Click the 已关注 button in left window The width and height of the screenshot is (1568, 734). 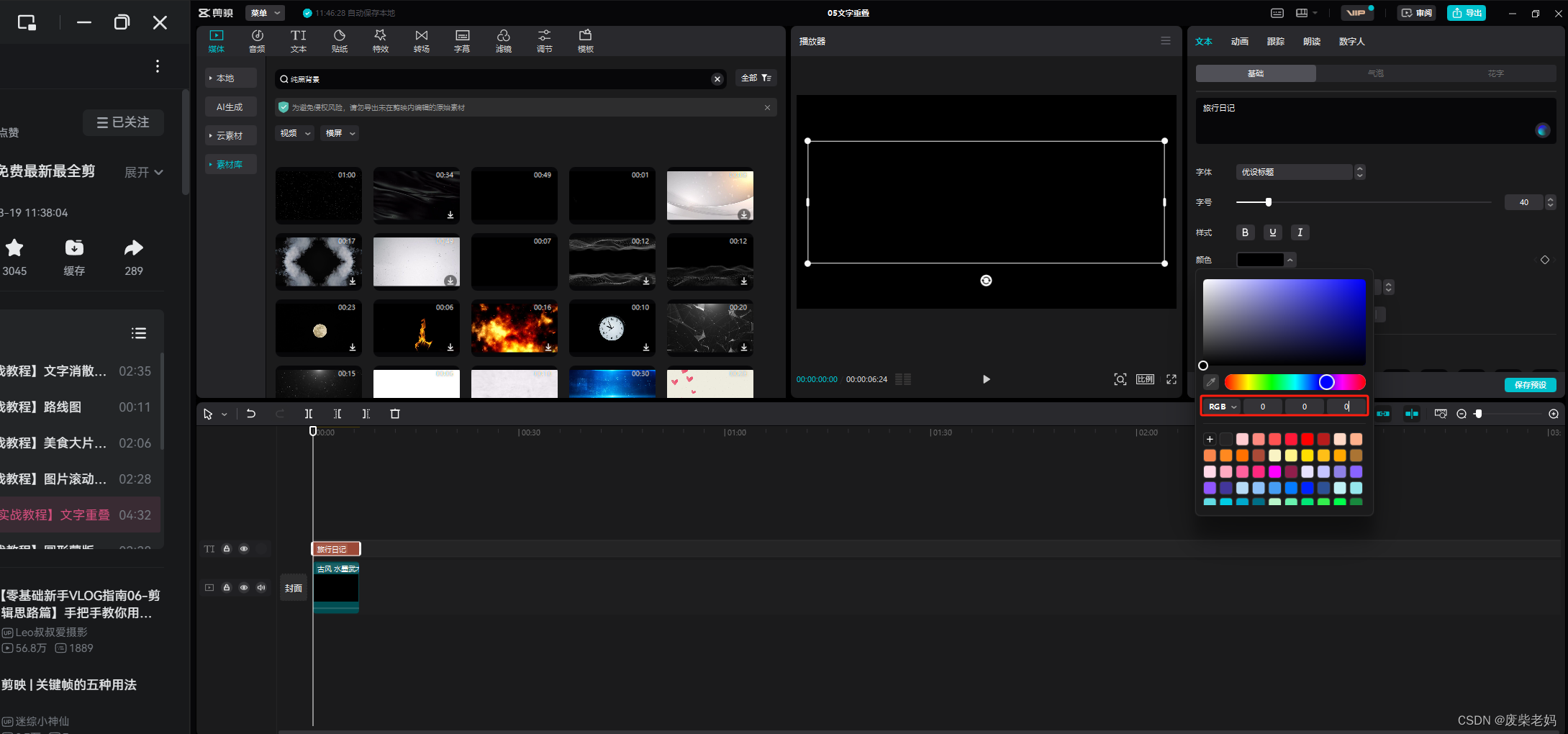pyautogui.click(x=123, y=122)
